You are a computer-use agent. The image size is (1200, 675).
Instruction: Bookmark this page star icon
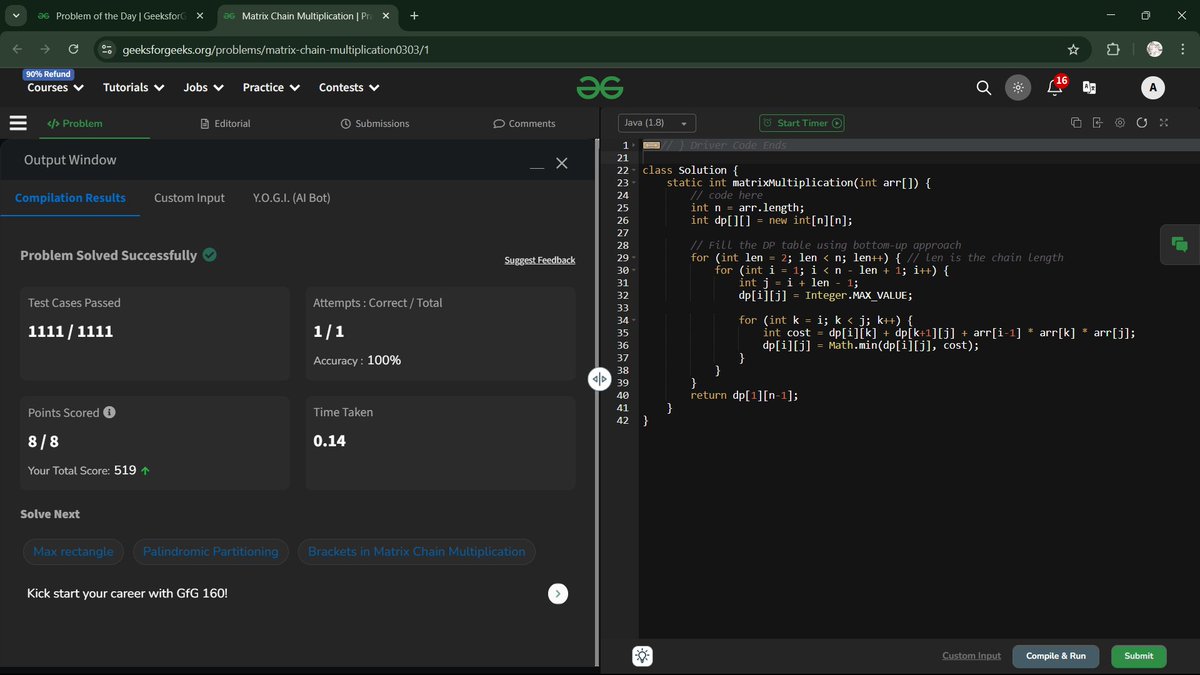(x=1073, y=49)
